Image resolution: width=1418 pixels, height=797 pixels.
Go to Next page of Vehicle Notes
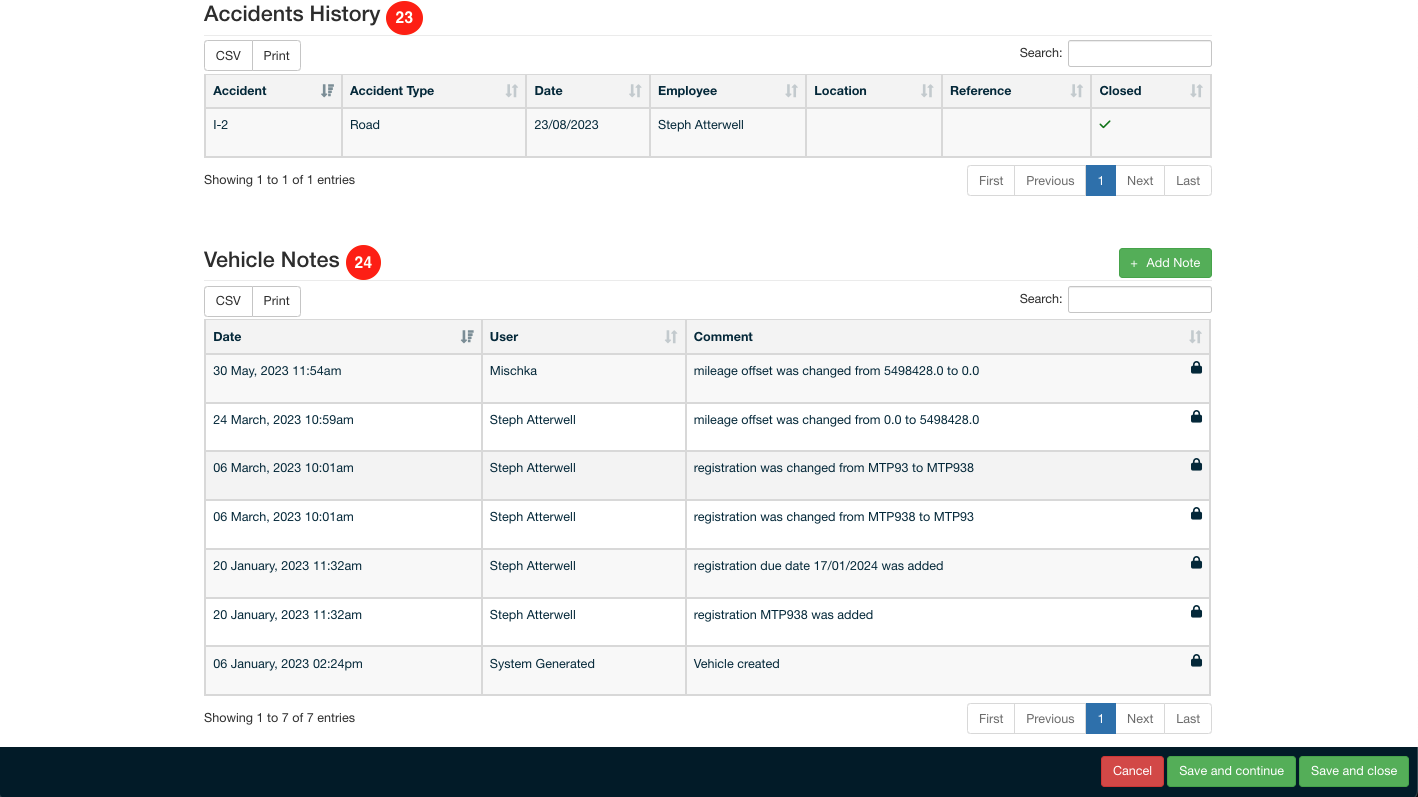click(x=1139, y=718)
